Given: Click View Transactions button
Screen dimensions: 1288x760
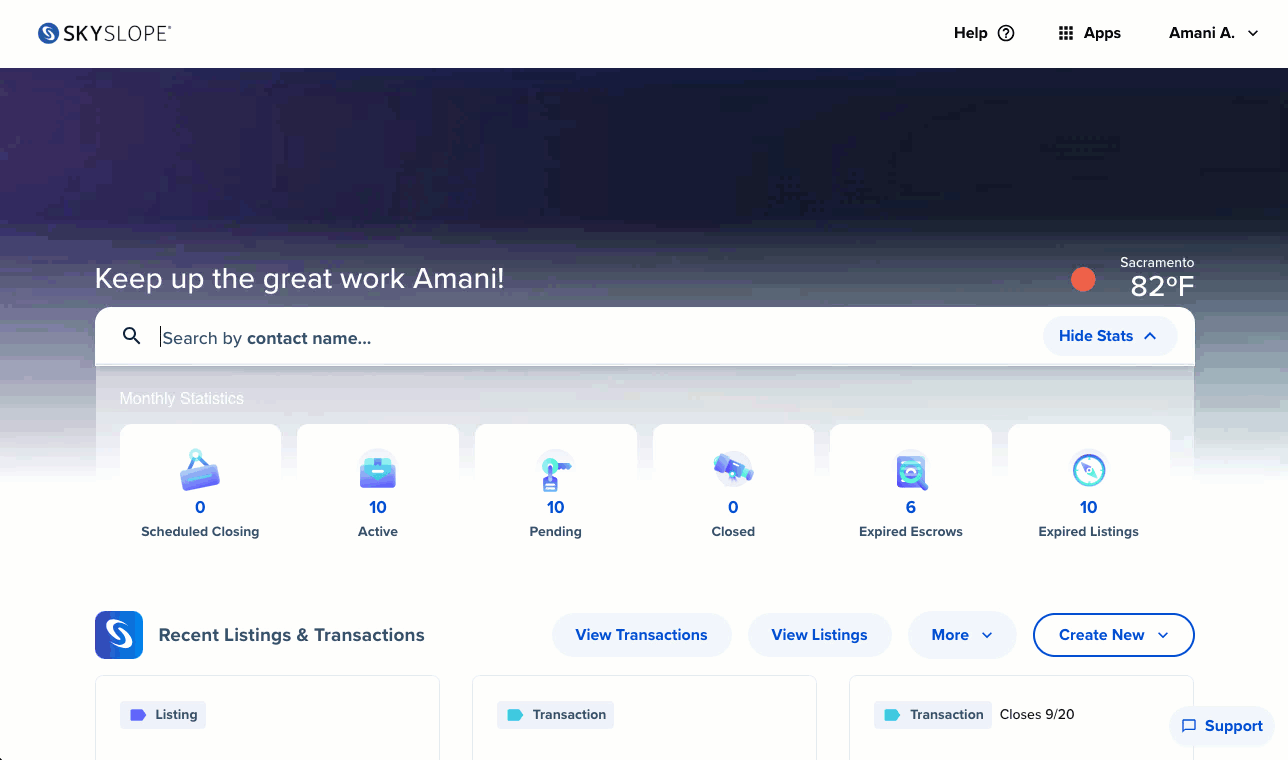Looking at the screenshot, I should pos(641,635).
